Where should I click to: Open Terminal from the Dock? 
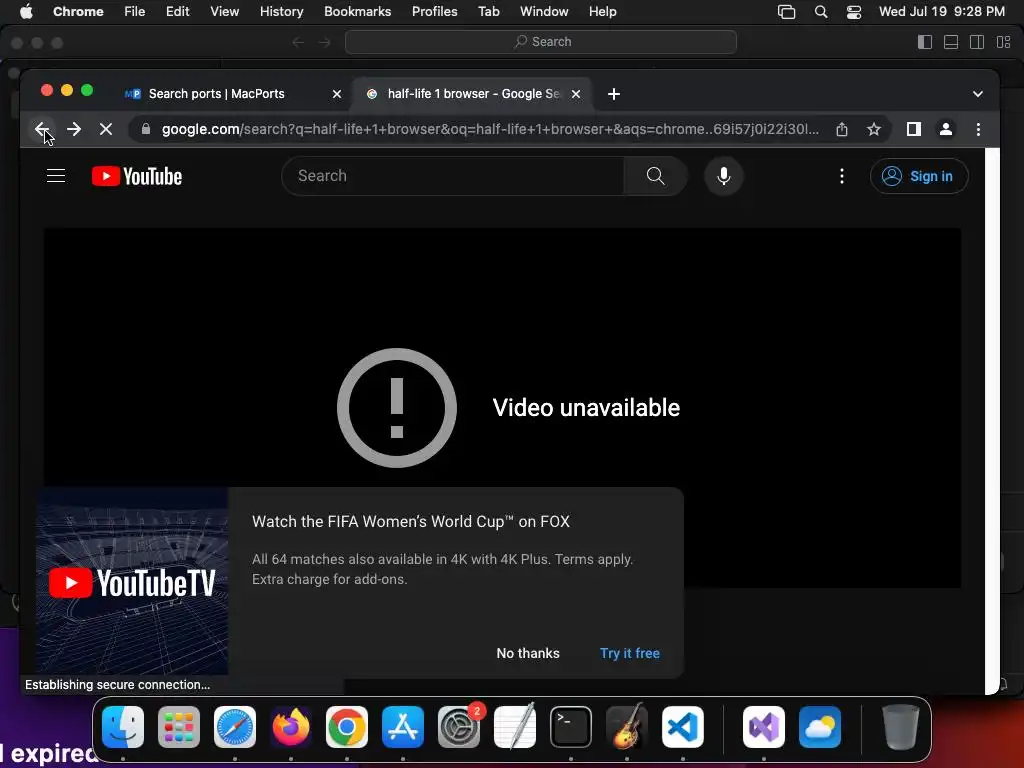click(x=571, y=727)
